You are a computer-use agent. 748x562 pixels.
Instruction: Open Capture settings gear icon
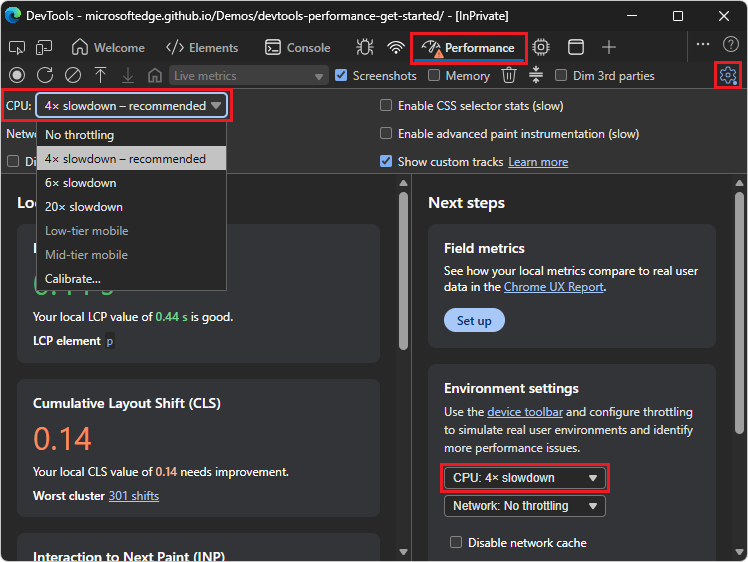(x=727, y=75)
